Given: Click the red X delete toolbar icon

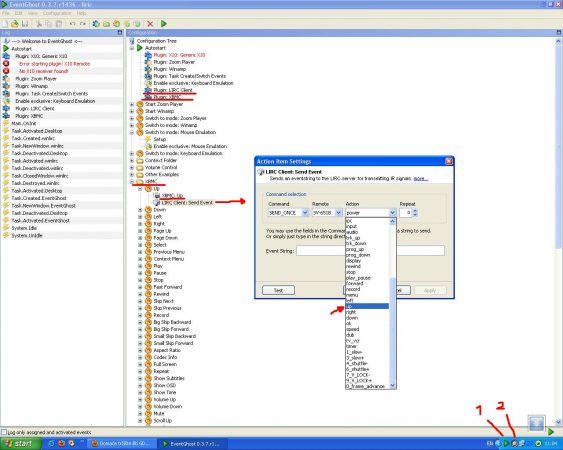Looking at the screenshot, I should 150,24.
